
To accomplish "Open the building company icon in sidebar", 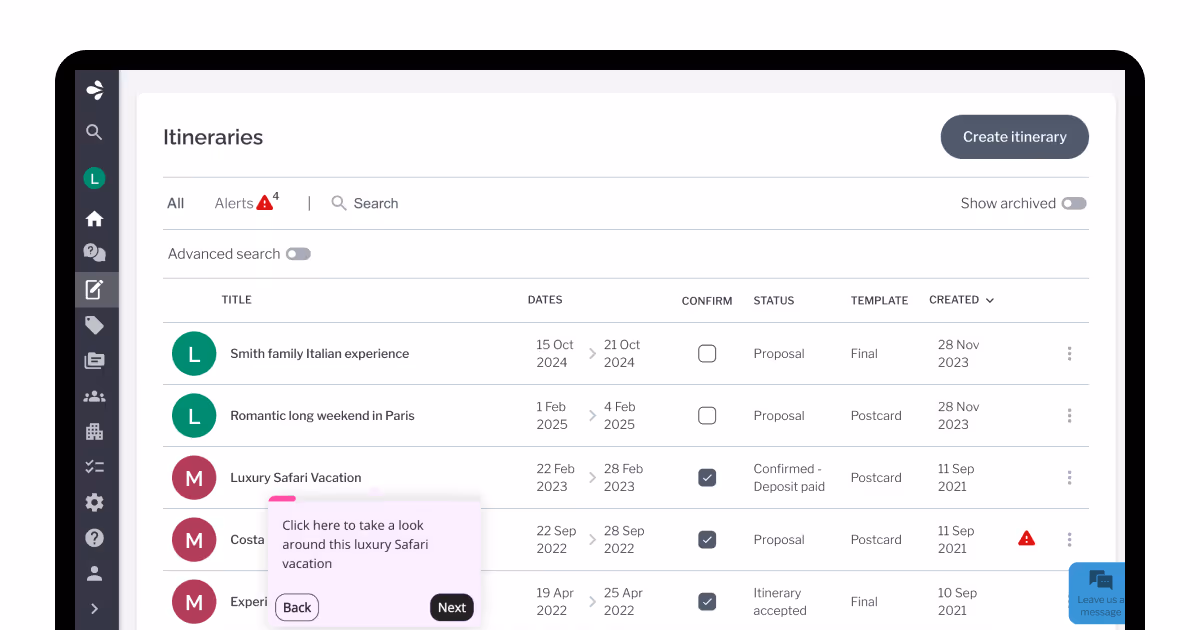I will [94, 432].
